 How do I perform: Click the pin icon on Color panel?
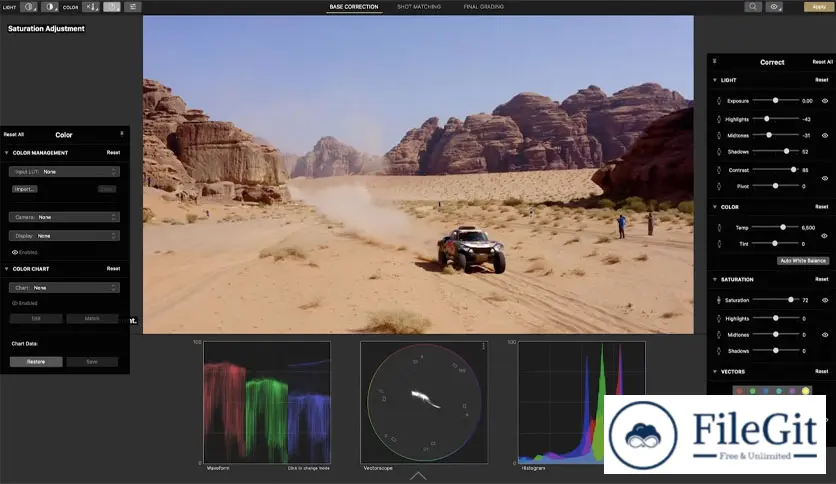[122, 134]
